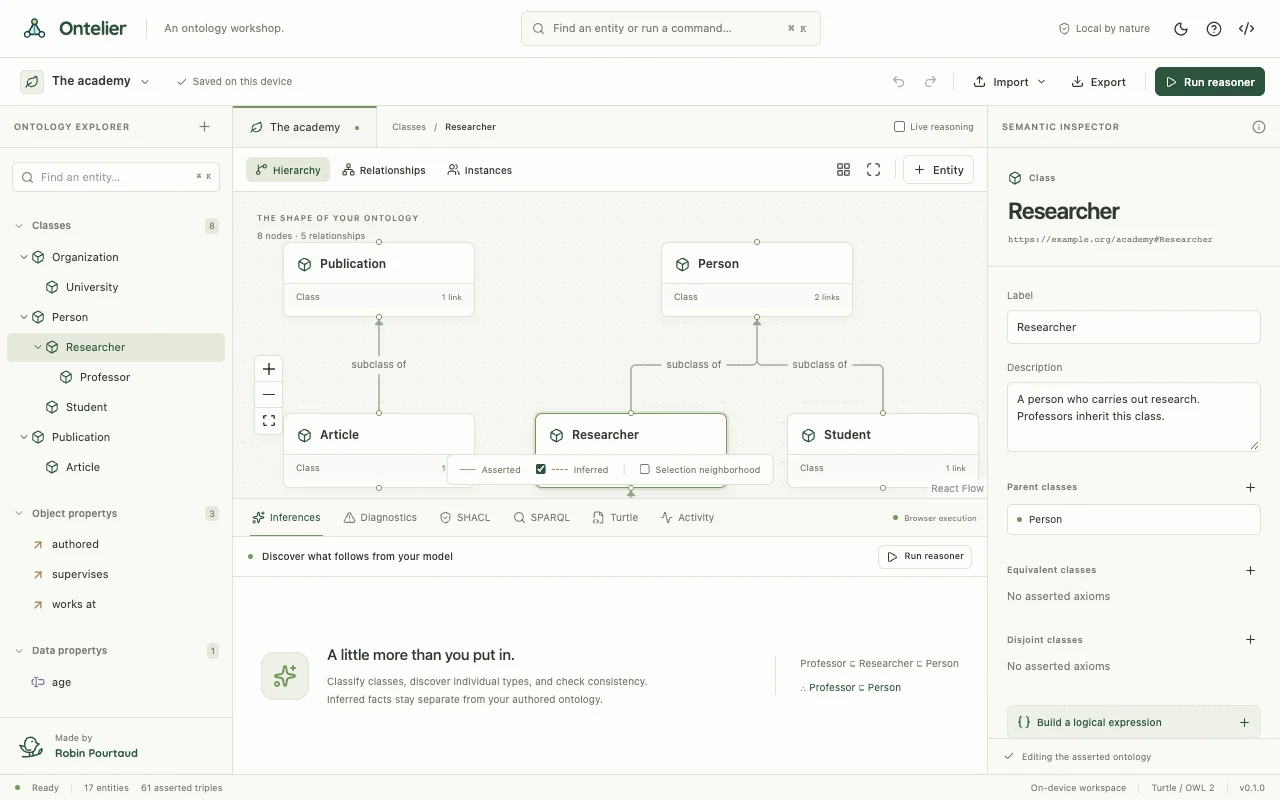Viewport: 1280px width, 800px height.
Task: Open Semantic Inspector info icon
Action: pyautogui.click(x=1259, y=127)
